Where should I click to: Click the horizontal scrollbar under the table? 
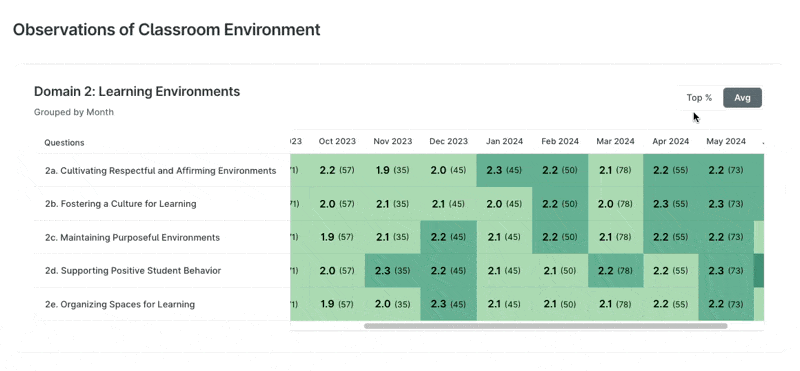545,325
